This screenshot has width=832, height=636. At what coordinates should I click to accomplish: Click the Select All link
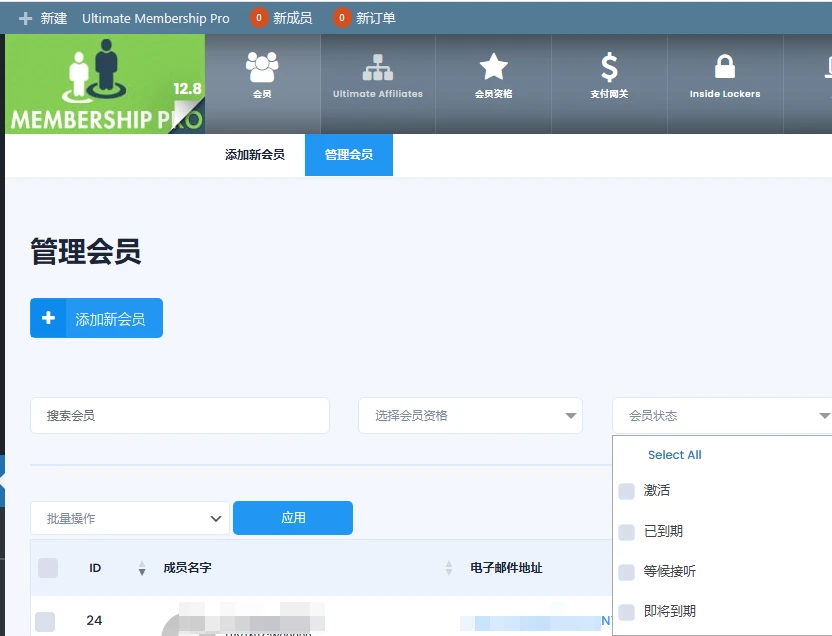[x=674, y=454]
